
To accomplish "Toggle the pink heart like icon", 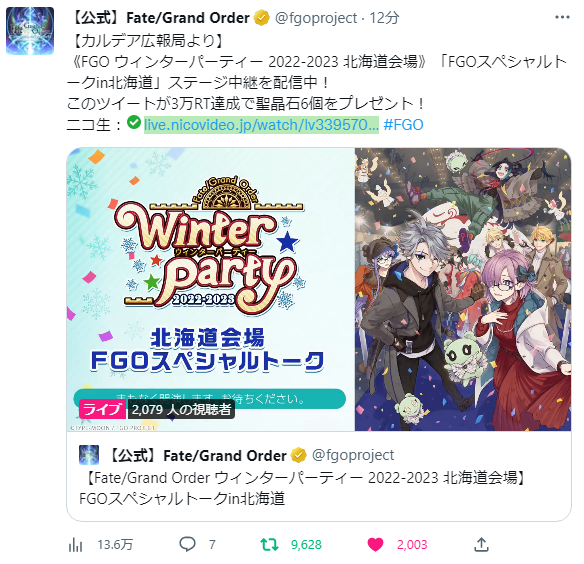I will coord(375,545).
